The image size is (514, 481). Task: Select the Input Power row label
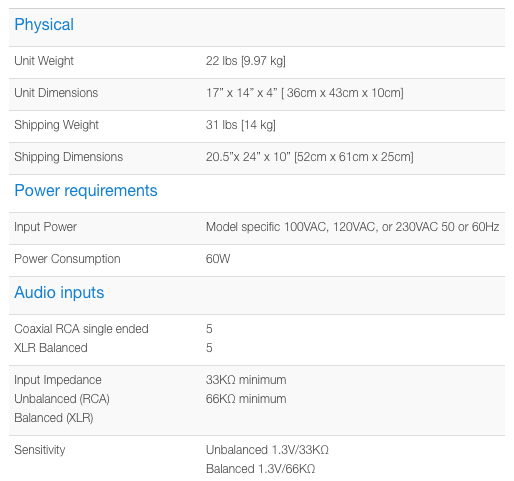pyautogui.click(x=45, y=227)
